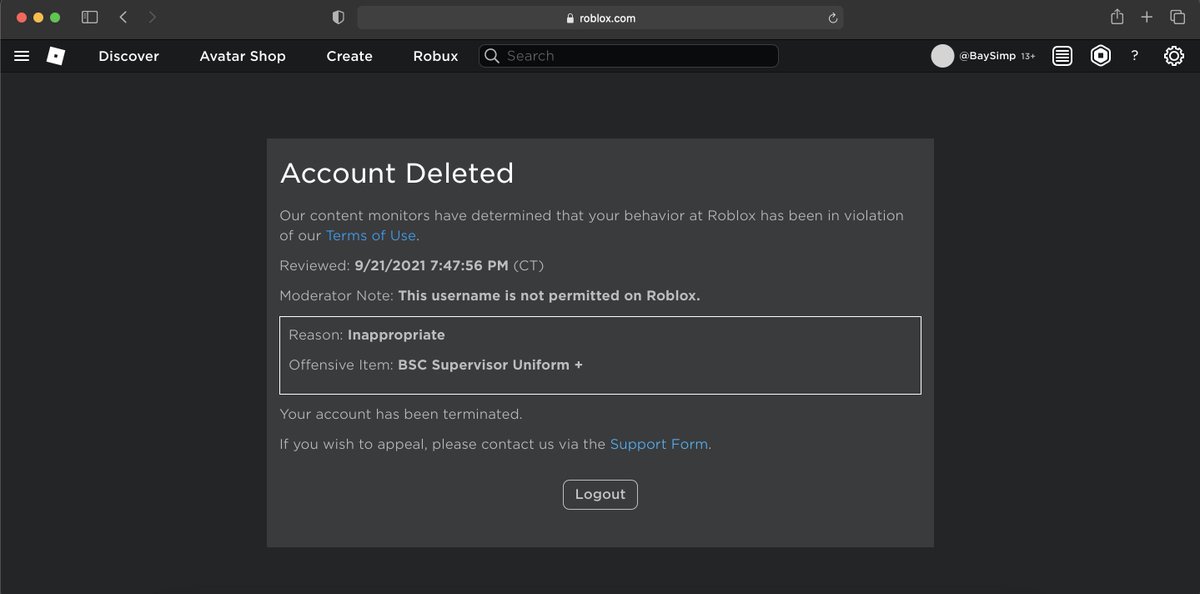This screenshot has width=1200, height=594.
Task: Reload the page with refresh icon
Action: click(832, 17)
